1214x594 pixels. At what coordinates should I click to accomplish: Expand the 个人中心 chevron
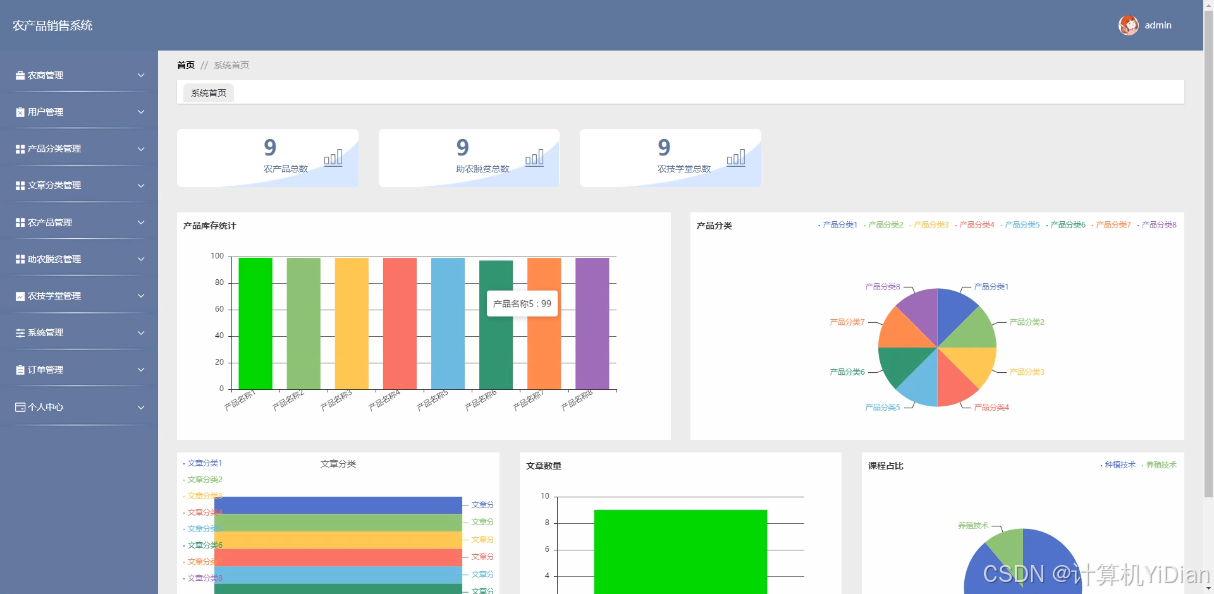(141, 407)
